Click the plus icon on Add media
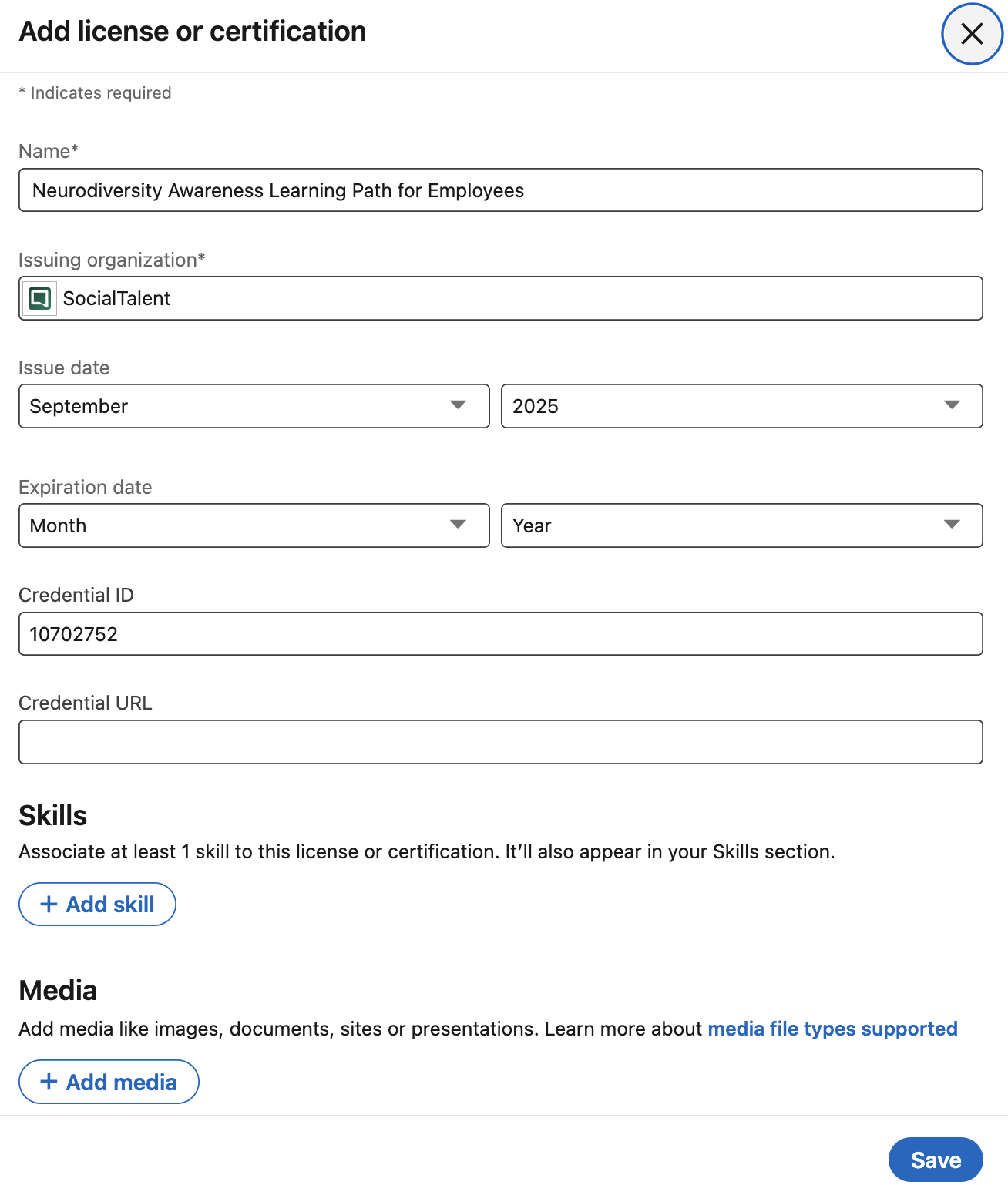This screenshot has height=1185, width=1008. [49, 1081]
